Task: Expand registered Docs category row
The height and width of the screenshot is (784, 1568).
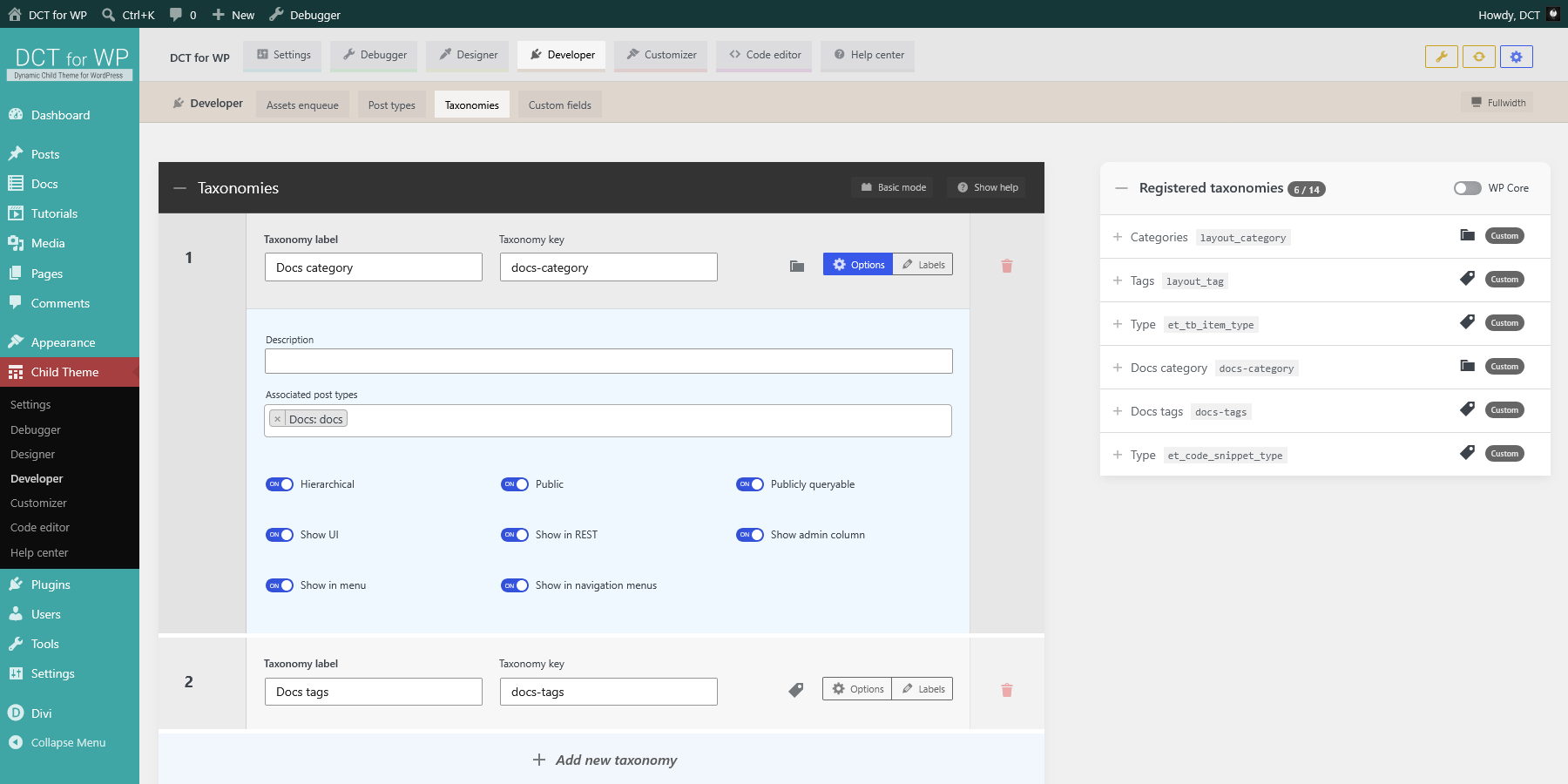Action: point(1118,368)
